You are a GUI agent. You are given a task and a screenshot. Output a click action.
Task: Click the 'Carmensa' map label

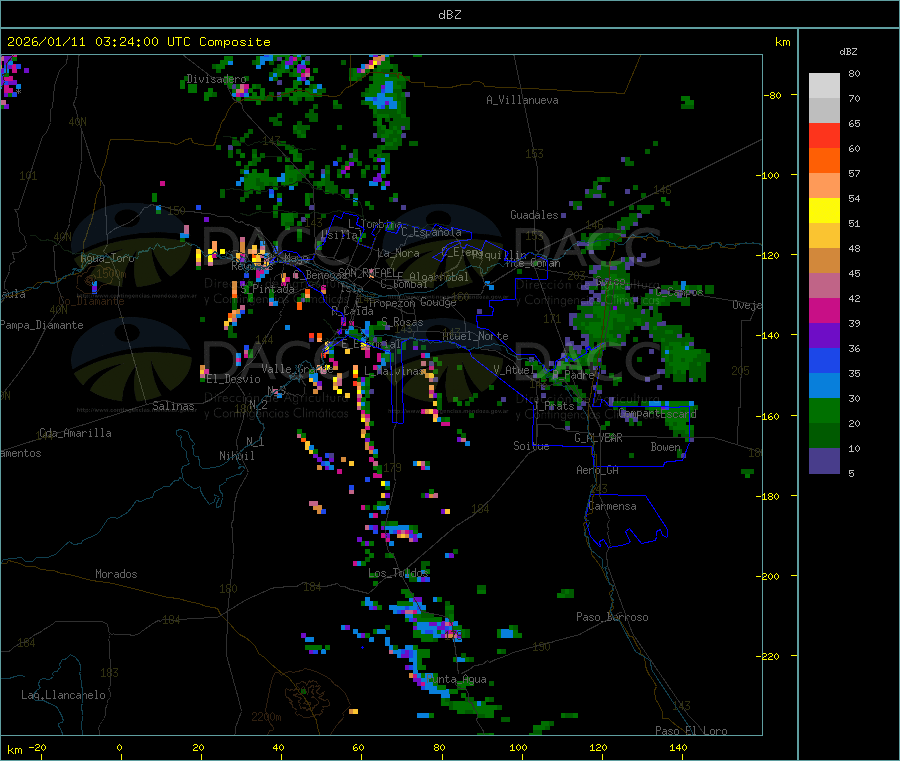pyautogui.click(x=612, y=506)
